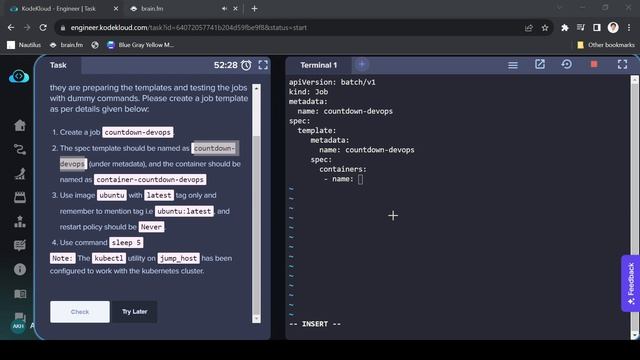Open the Blue Gray Yellow bookmark
Viewport: 640px width, 360px height.
[140, 45]
